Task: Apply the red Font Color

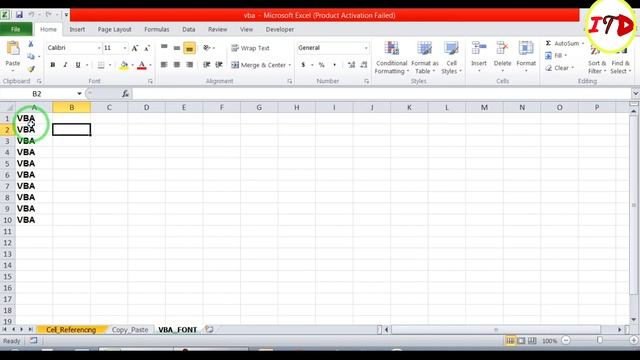Action: click(142, 65)
